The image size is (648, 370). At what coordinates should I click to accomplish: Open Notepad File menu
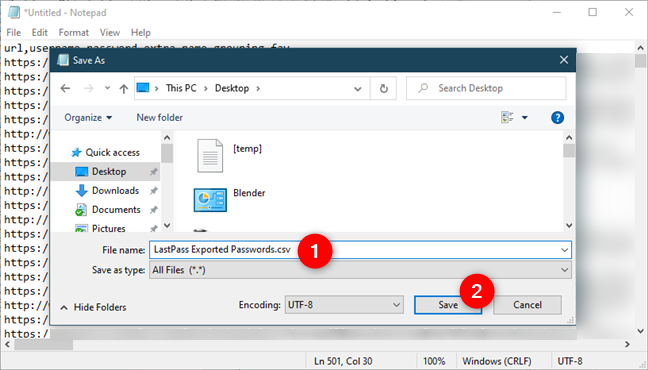pos(14,32)
